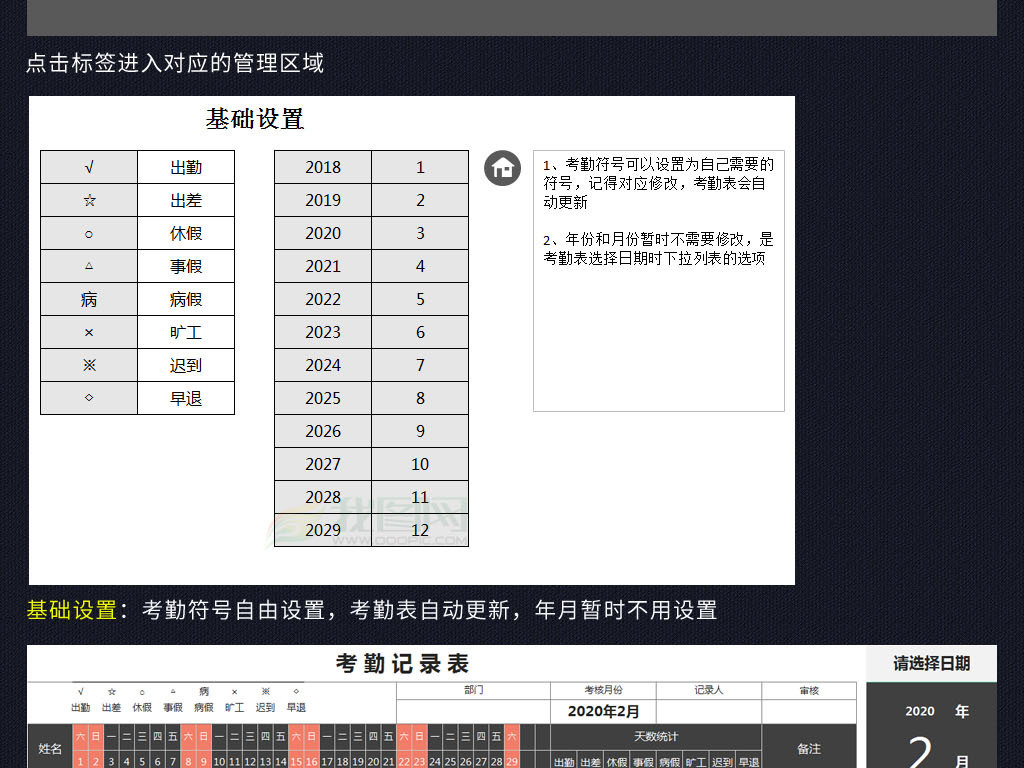Click the 旷工 label cell

(186, 332)
